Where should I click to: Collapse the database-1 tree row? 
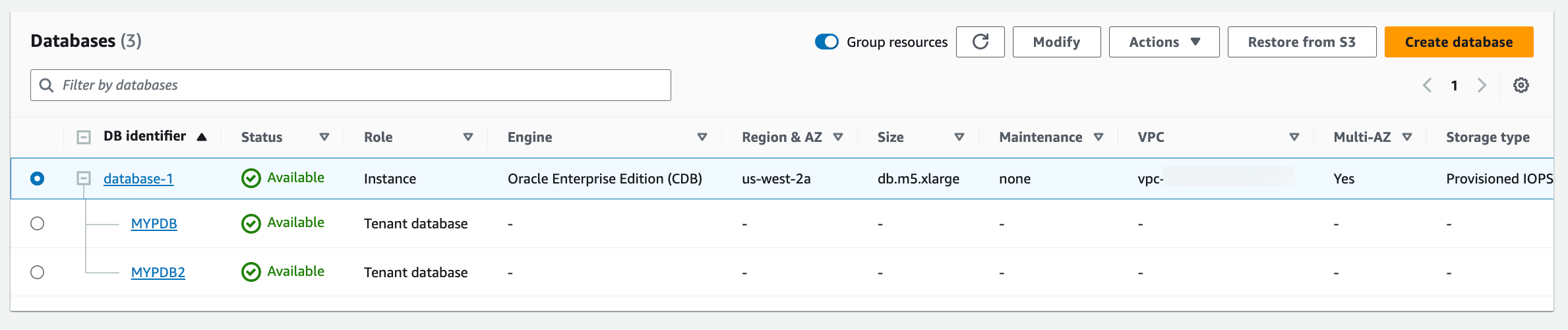pyautogui.click(x=84, y=178)
